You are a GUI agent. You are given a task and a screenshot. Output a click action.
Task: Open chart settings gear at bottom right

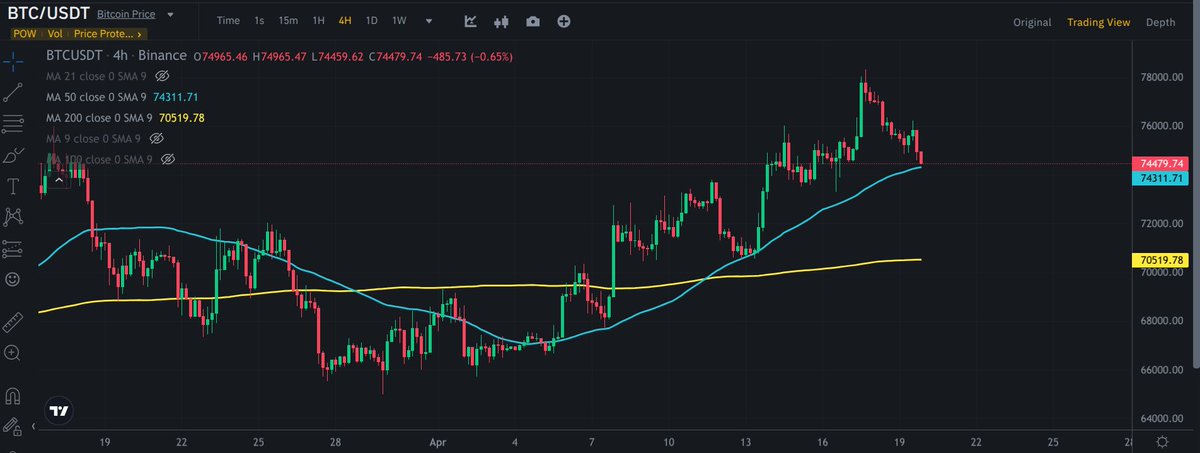[x=1162, y=441]
